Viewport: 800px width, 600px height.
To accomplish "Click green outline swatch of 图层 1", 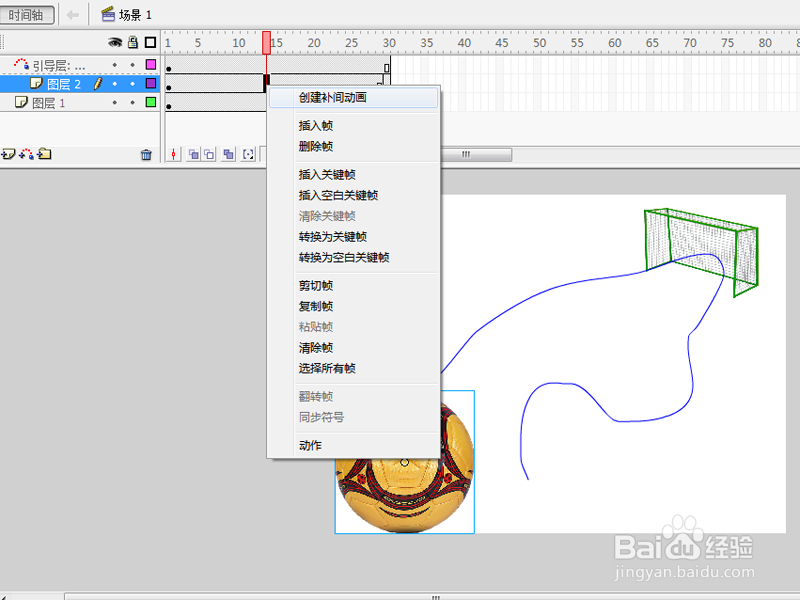I will (x=151, y=102).
